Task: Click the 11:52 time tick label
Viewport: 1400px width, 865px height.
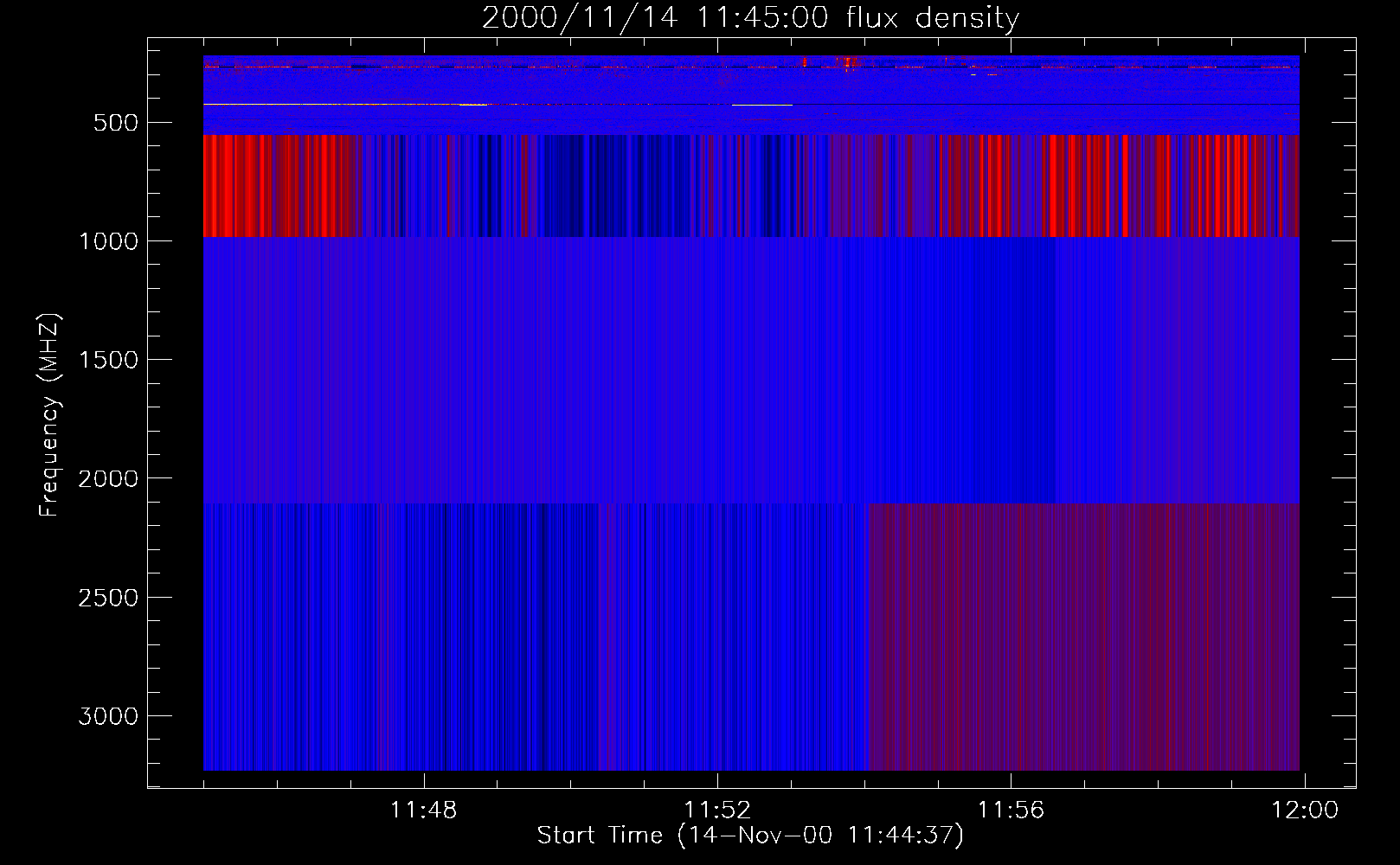Action: click(717, 811)
